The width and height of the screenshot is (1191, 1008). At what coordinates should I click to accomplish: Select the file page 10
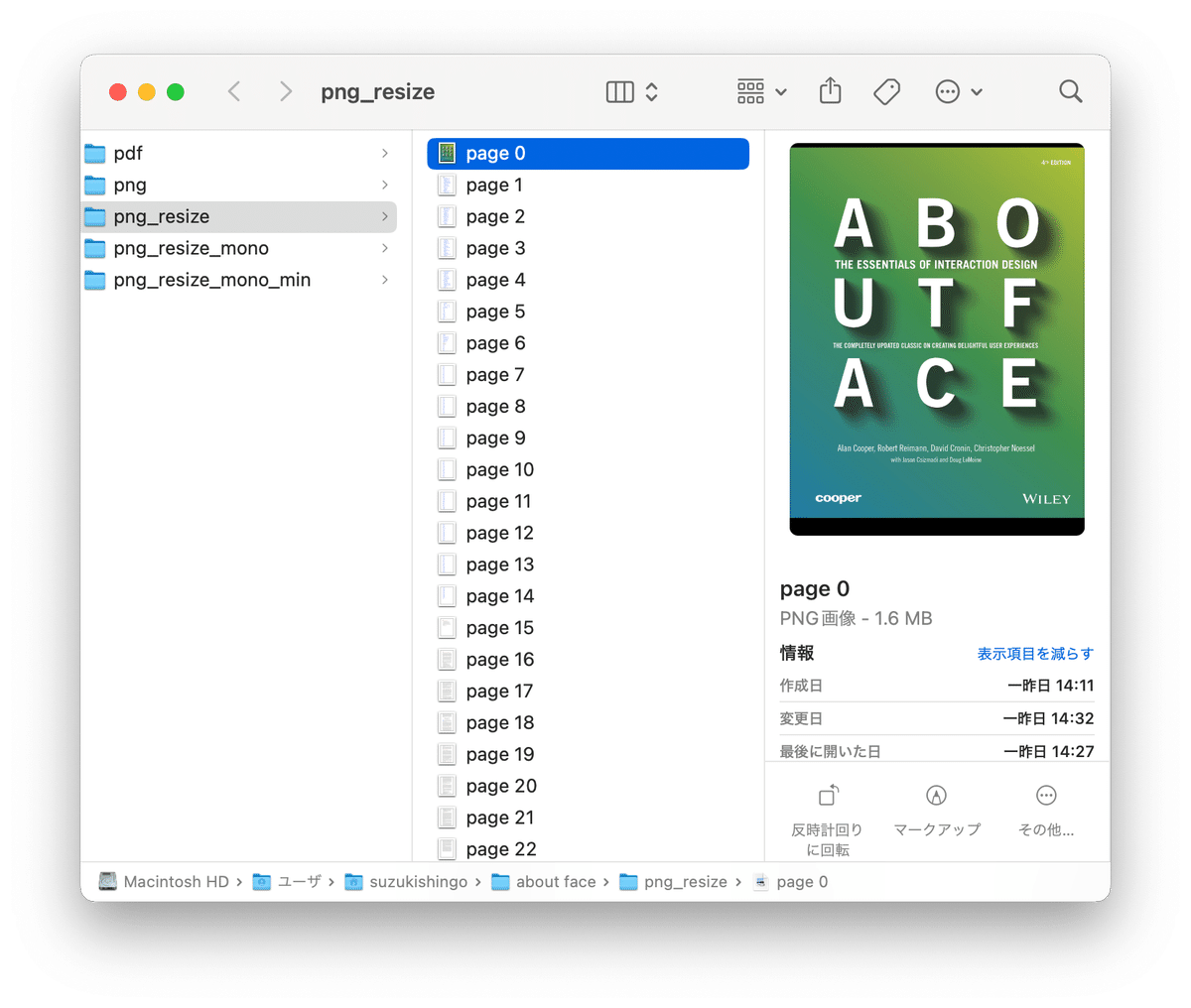(588, 469)
